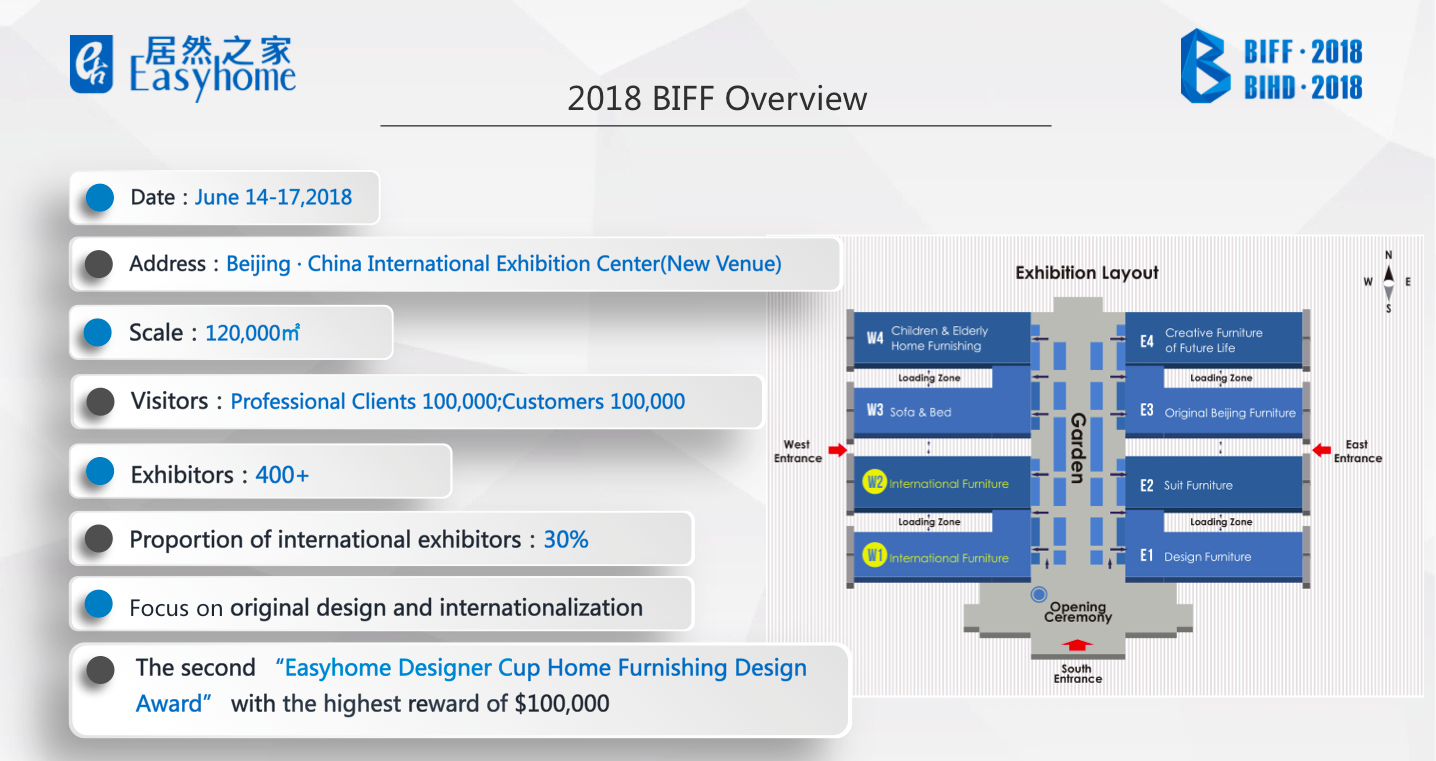Click the blue Opening Ceremony location marker
Image resolution: width=1436 pixels, height=761 pixels.
click(x=1039, y=595)
